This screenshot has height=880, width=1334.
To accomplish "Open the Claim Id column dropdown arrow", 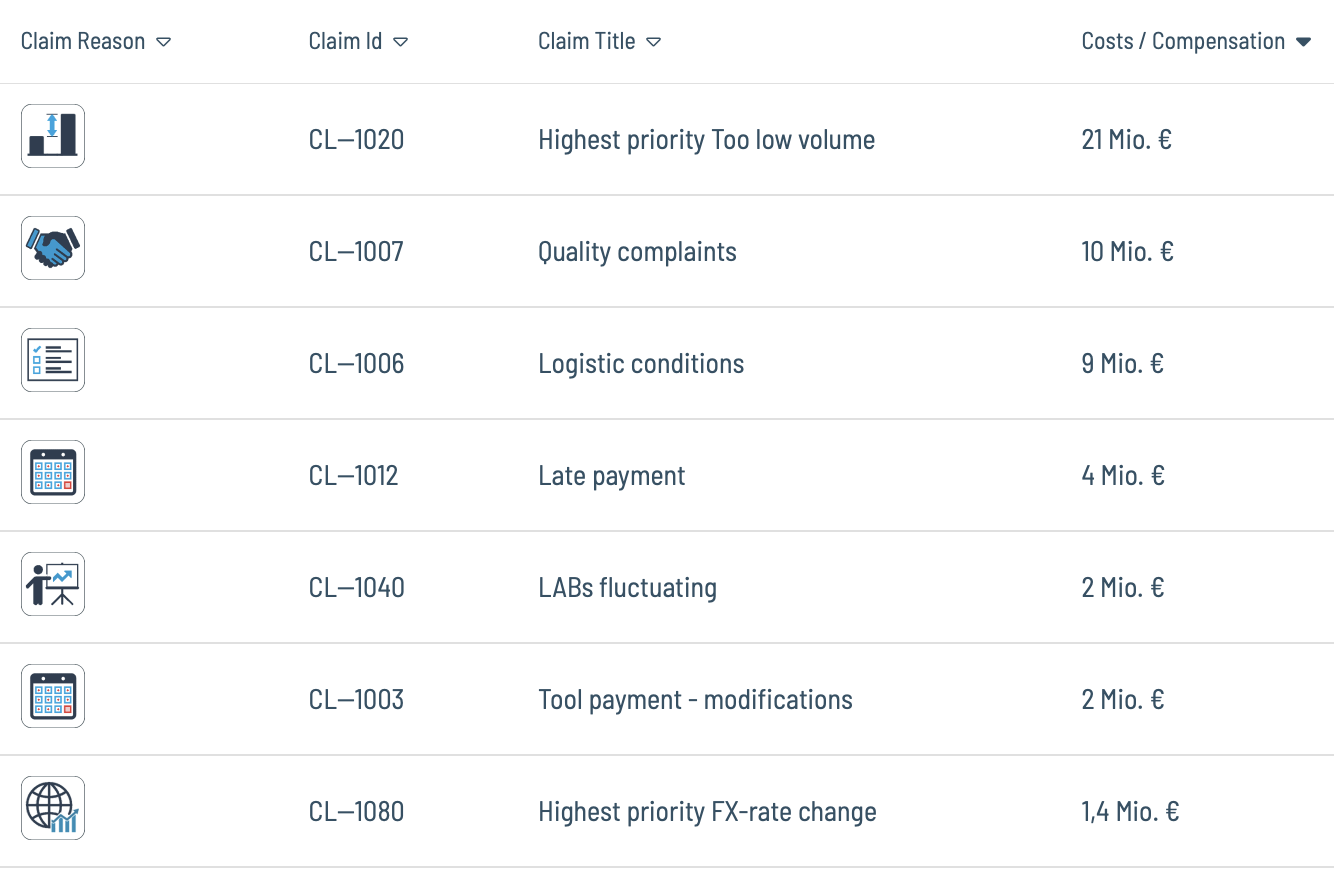I will click(x=400, y=42).
